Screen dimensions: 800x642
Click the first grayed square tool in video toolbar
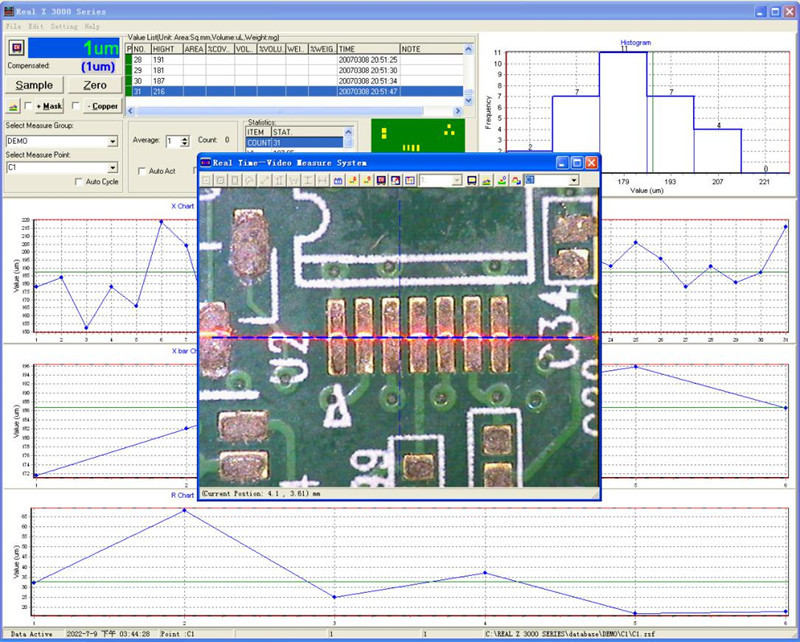click(x=208, y=180)
